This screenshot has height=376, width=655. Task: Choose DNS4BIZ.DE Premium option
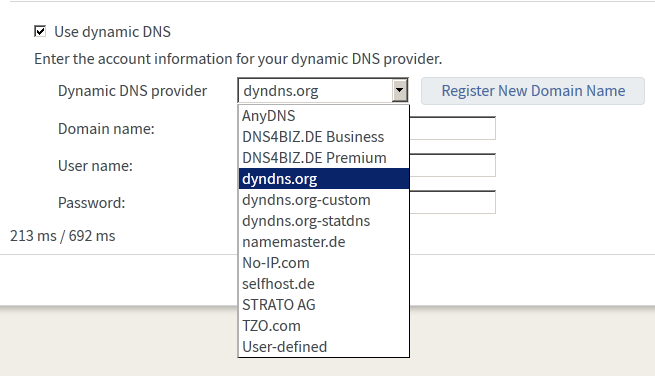(324, 158)
